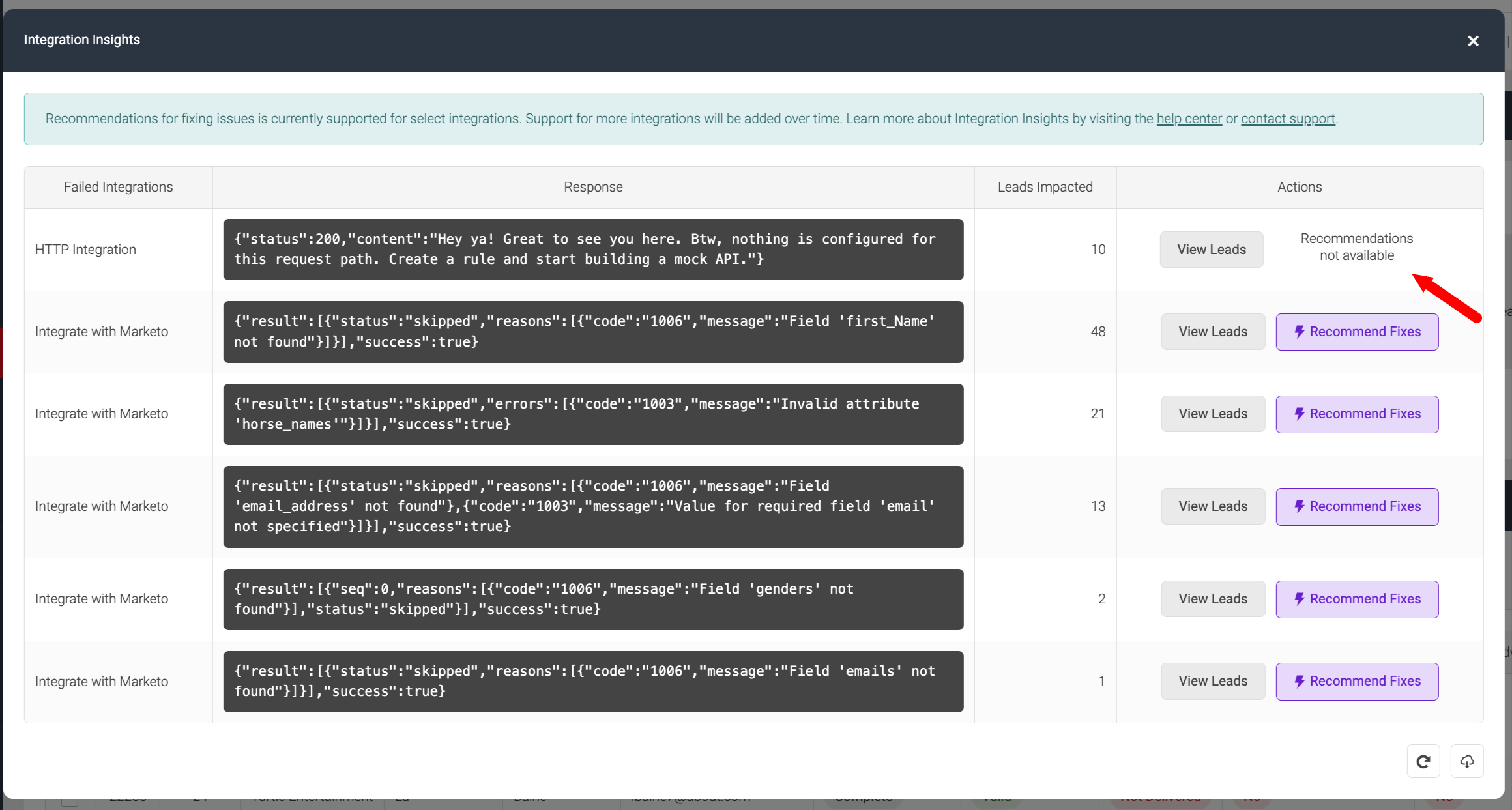This screenshot has width=1512, height=810.
Task: Open the help center link
Action: point(1189,119)
